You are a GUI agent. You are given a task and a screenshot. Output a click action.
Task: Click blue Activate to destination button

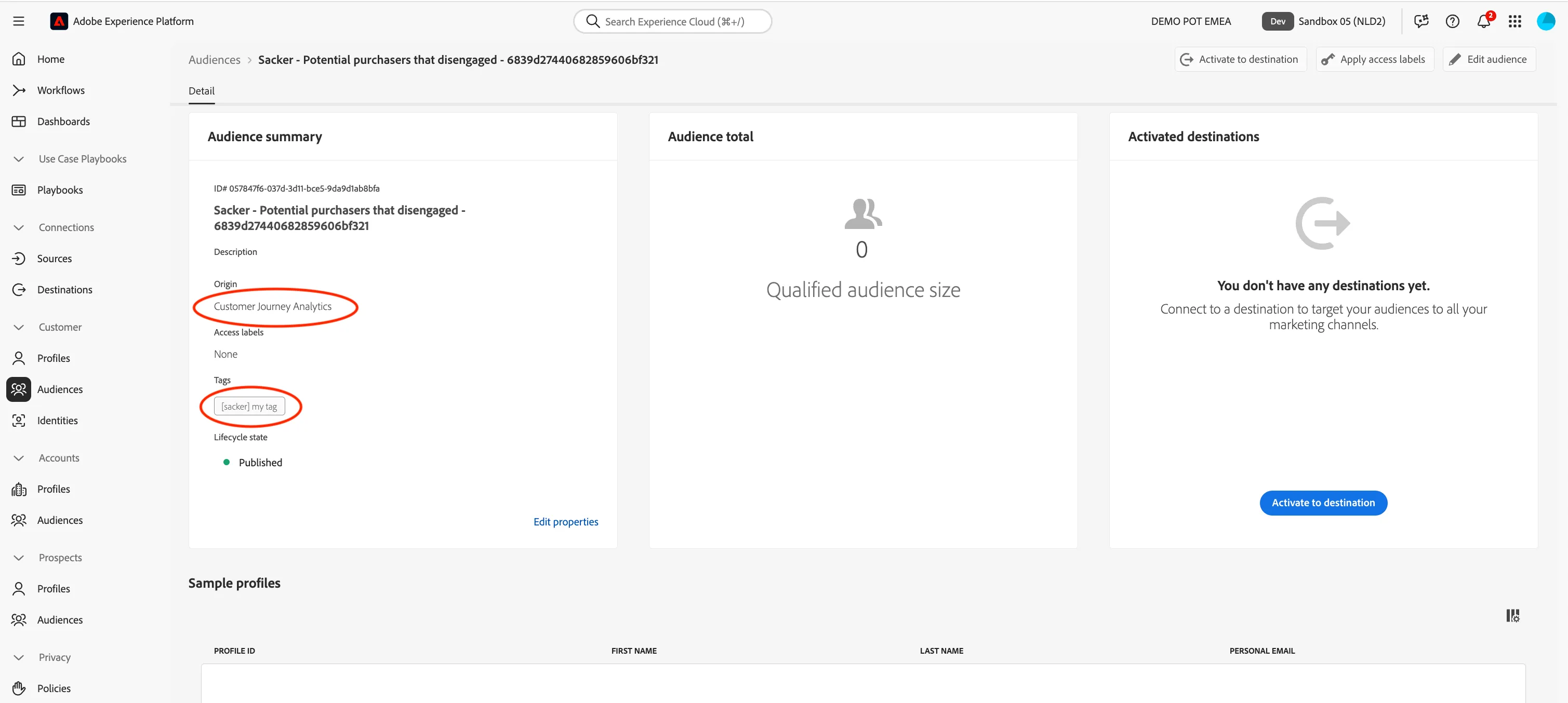tap(1323, 503)
